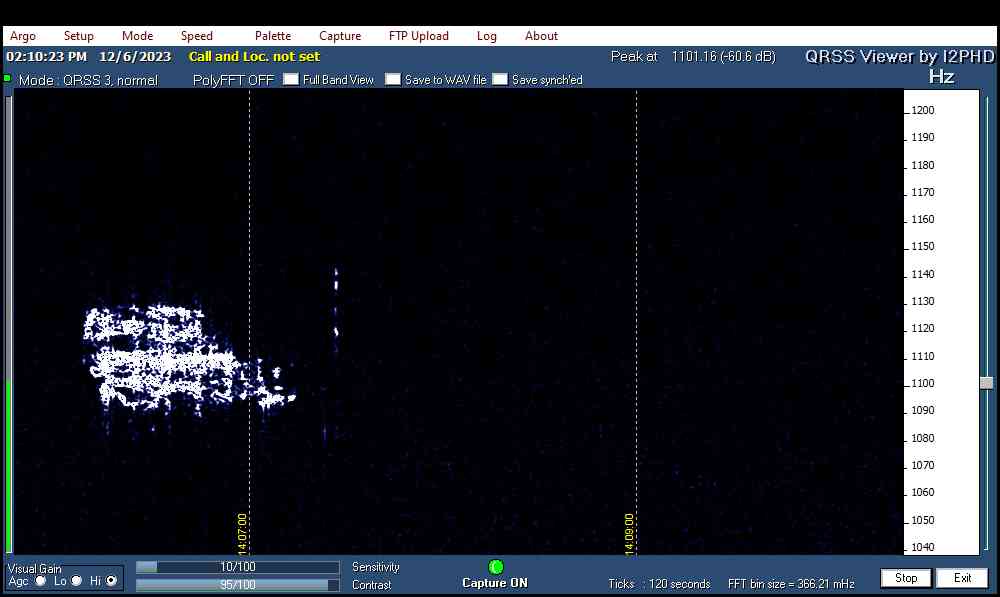Click the Ticks: 120 seconds status text
This screenshot has height=597, width=1000.
[659, 584]
